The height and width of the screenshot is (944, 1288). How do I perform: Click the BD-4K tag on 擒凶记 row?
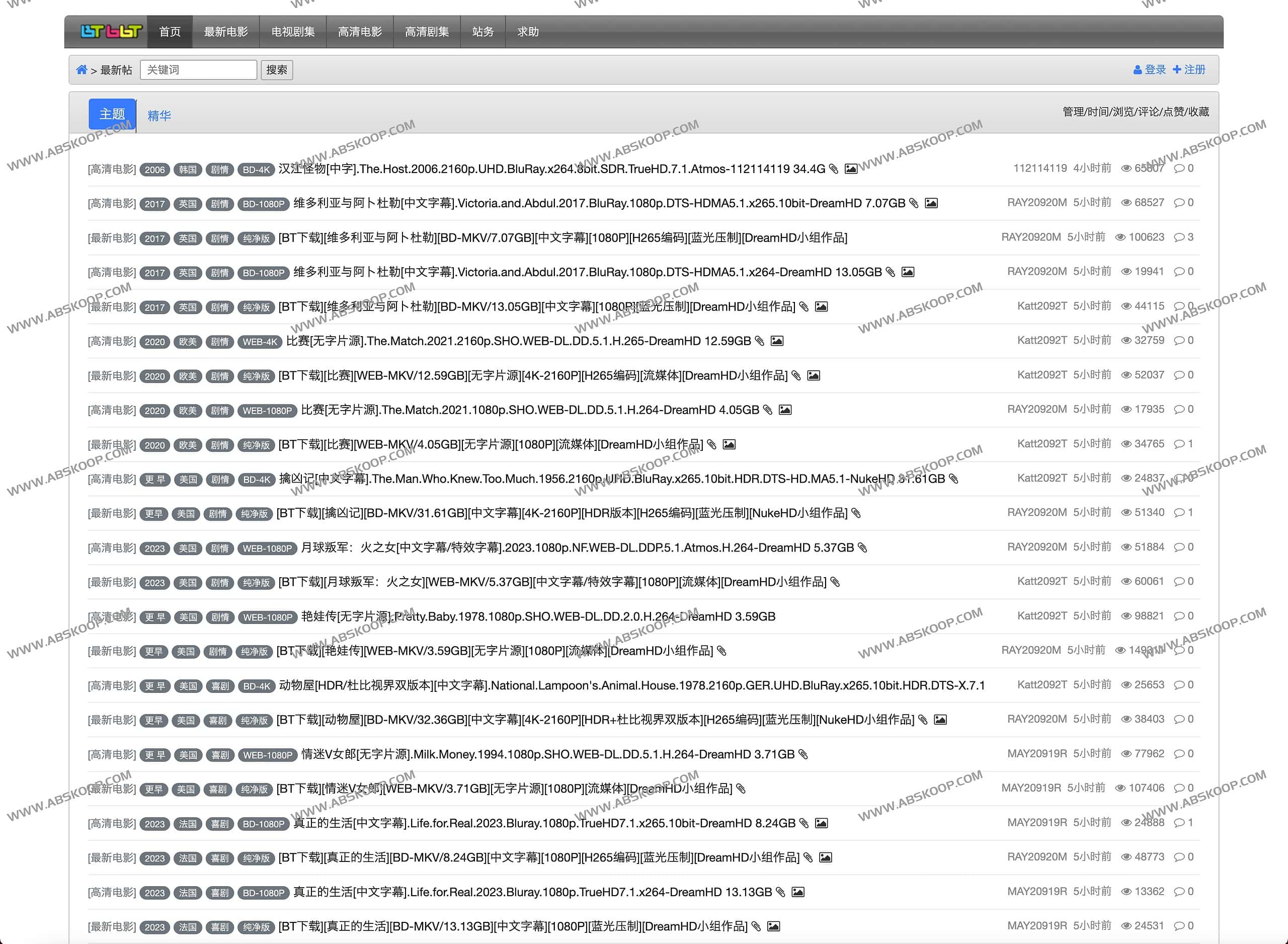[256, 480]
